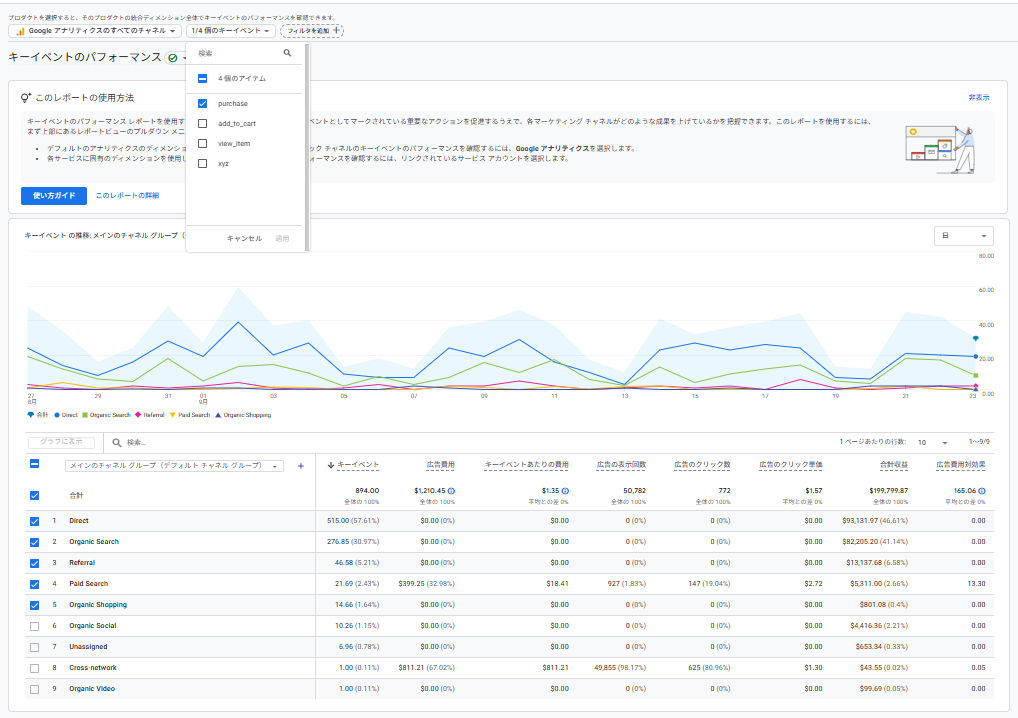Screen dimensions: 1018x718
Task: Click the table search magnifier icon
Action: 117,443
